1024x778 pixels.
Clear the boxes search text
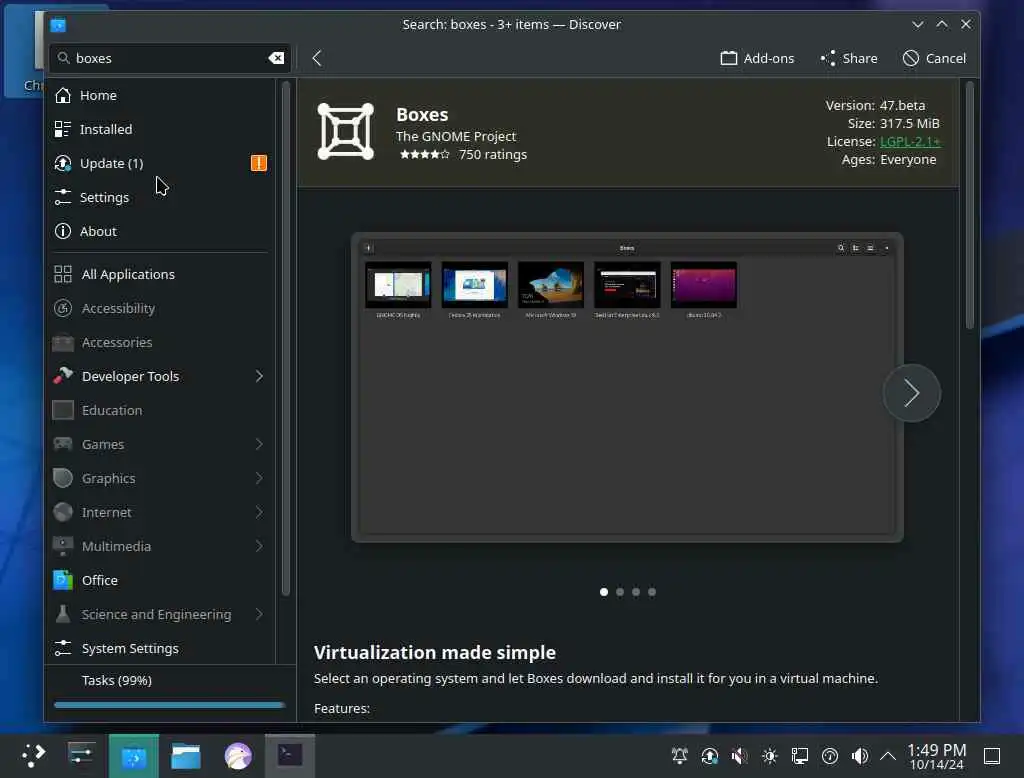pos(276,58)
